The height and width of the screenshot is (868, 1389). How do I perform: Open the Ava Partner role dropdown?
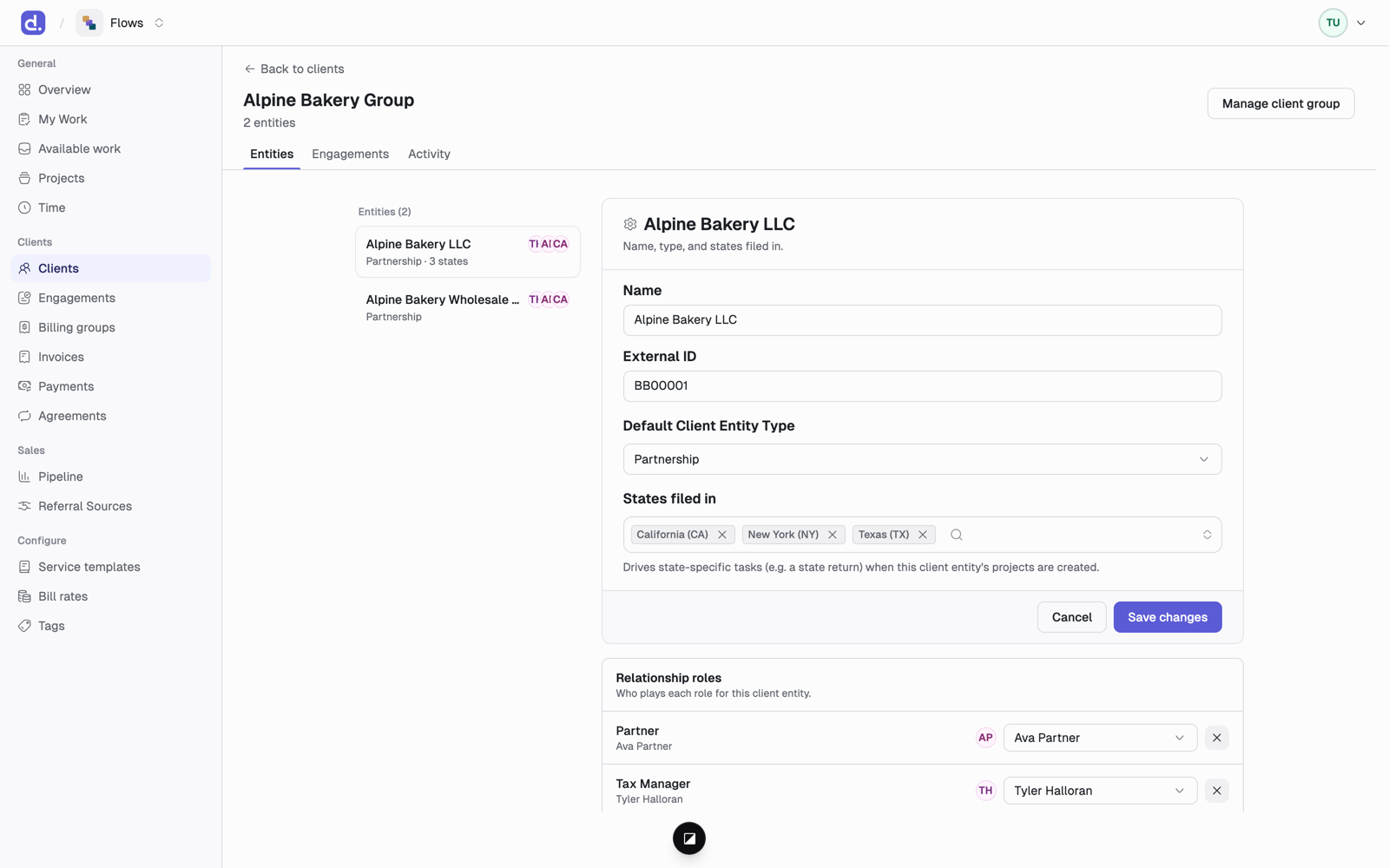click(x=1100, y=738)
